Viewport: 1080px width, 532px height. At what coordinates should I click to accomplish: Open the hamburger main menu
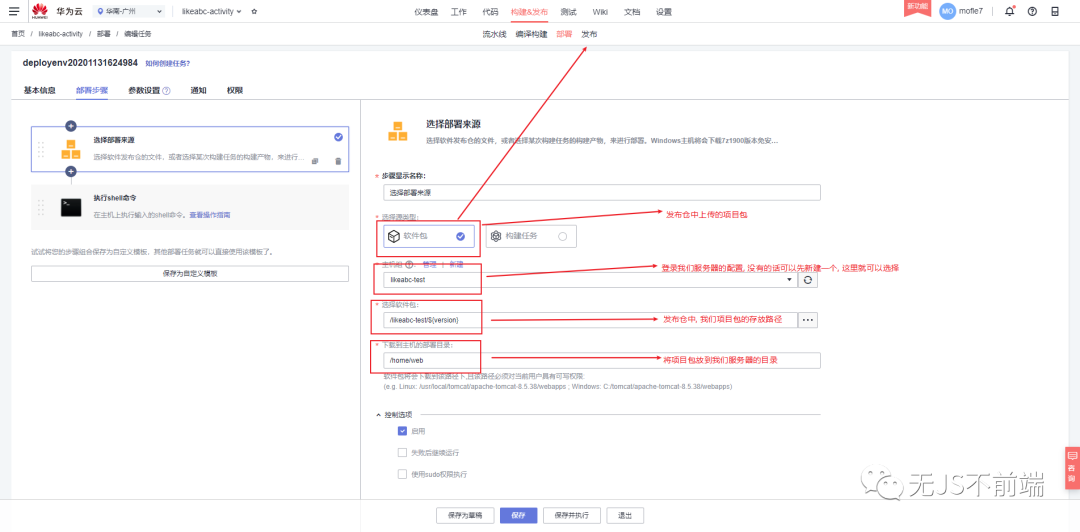pyautogui.click(x=14, y=11)
